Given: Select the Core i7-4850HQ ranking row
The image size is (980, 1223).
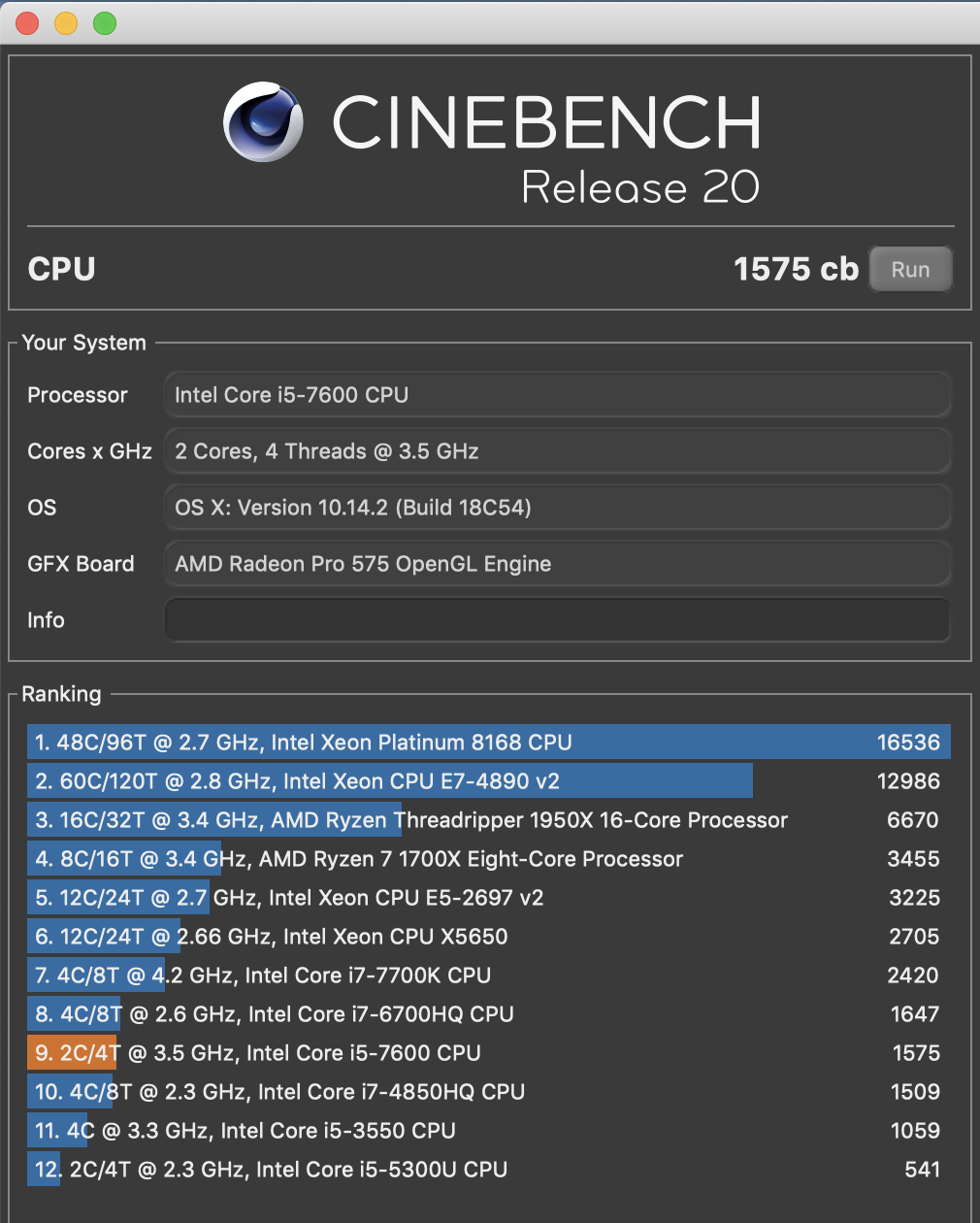Looking at the screenshot, I should (x=488, y=1092).
